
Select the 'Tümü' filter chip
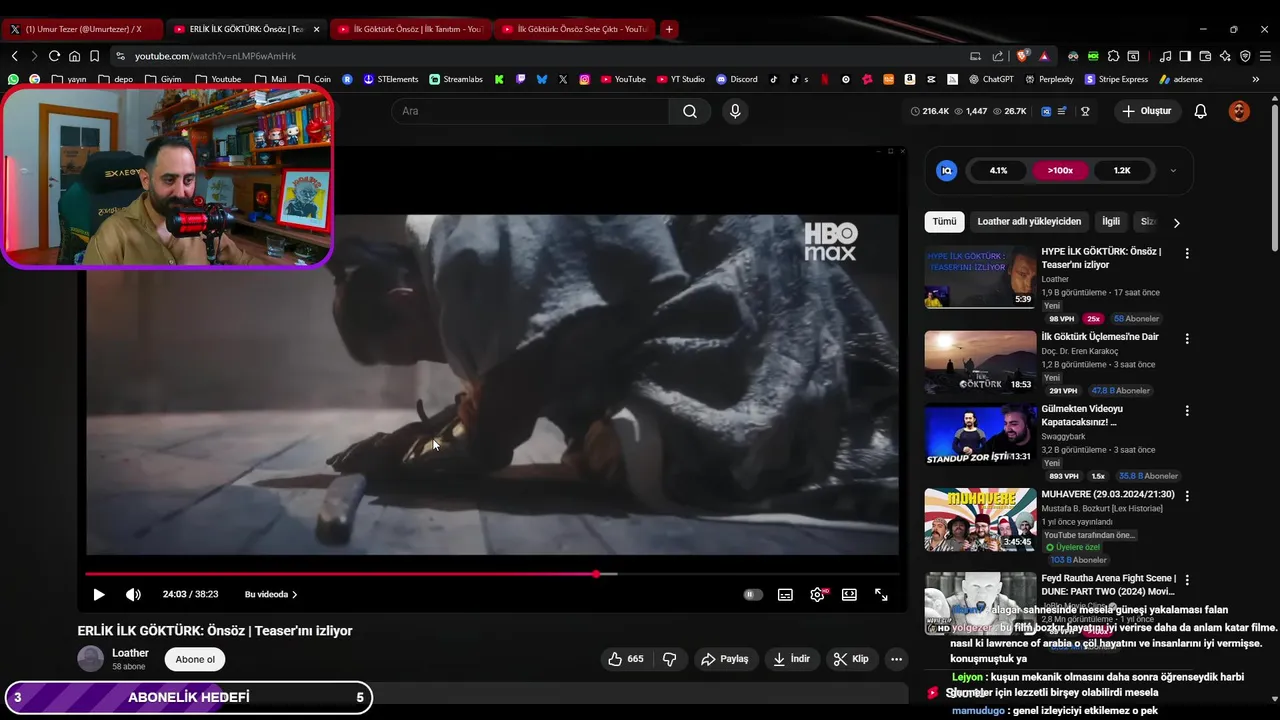944,221
